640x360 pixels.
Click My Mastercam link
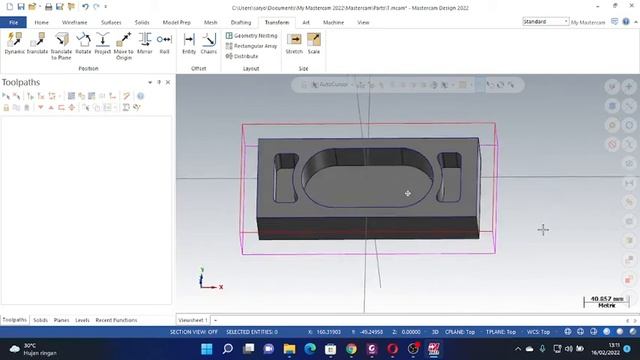588,22
